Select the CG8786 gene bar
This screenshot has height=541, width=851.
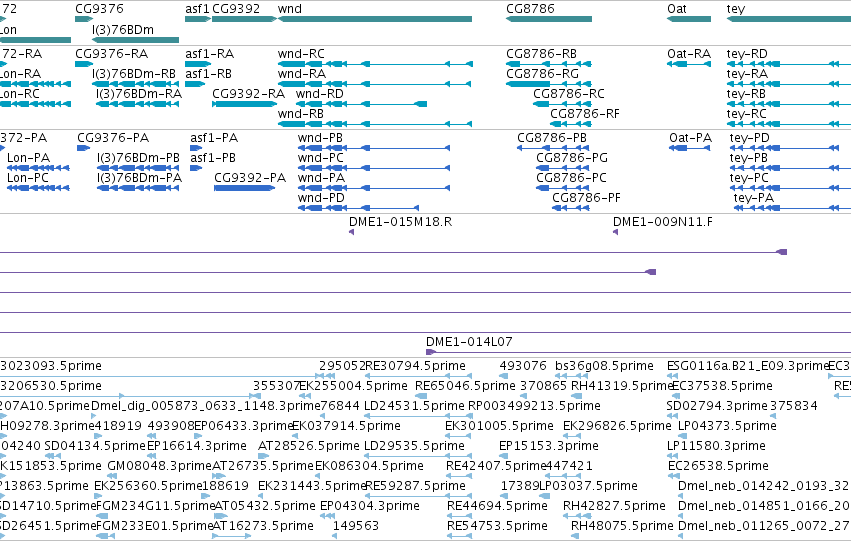(x=549, y=19)
